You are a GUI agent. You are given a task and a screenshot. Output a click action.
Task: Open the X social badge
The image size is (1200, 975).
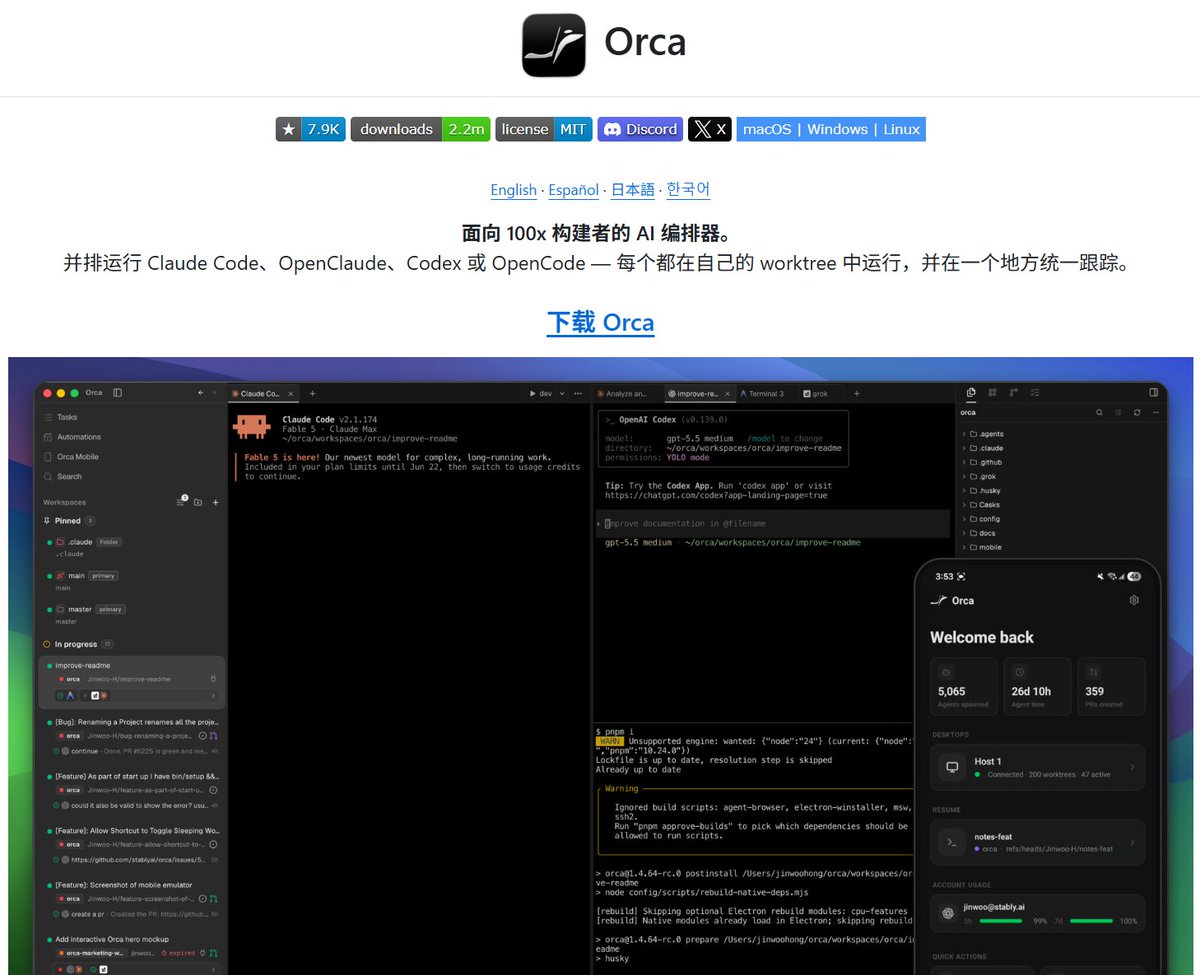[710, 129]
